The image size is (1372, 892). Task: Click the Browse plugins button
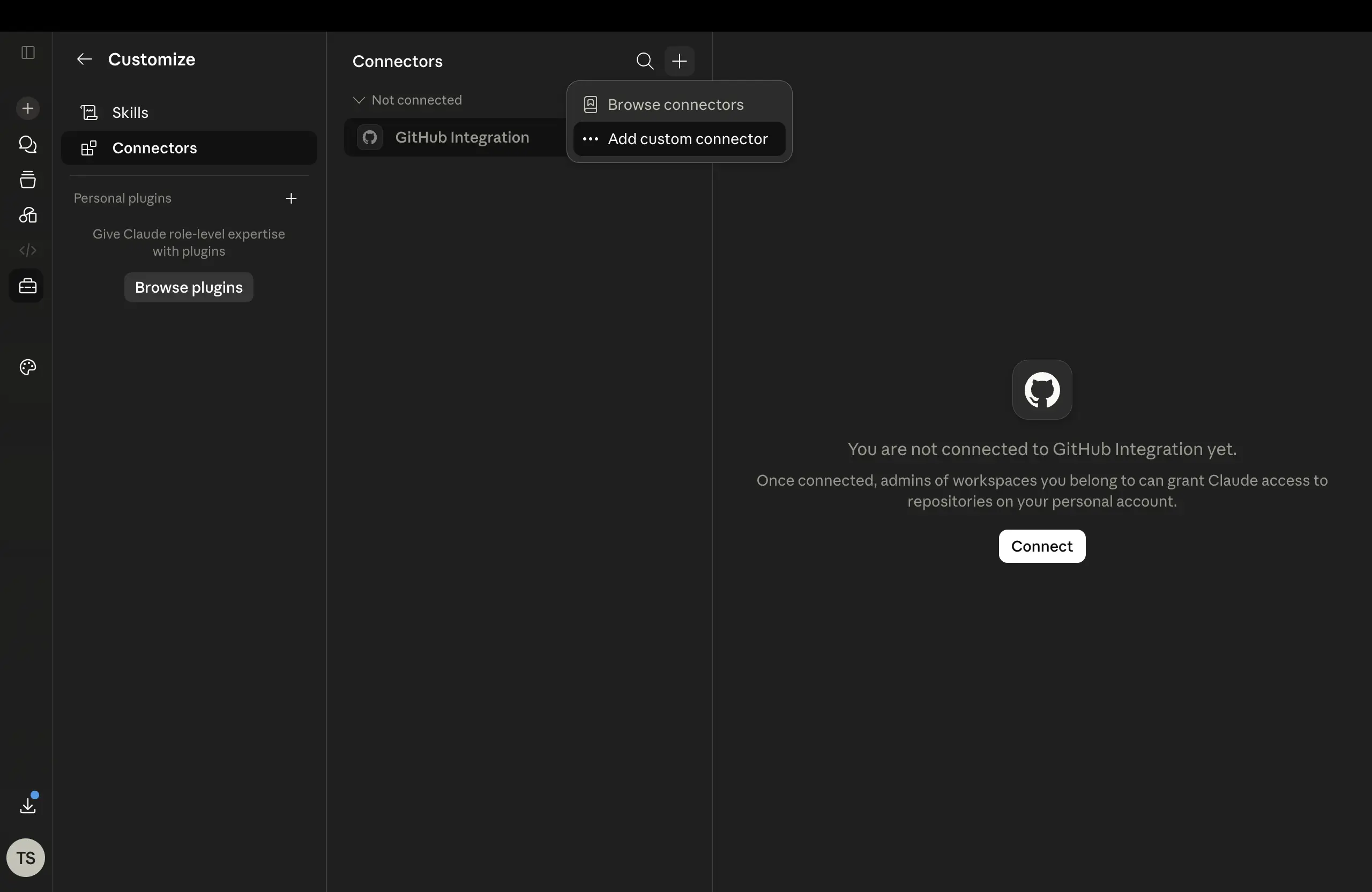point(189,287)
